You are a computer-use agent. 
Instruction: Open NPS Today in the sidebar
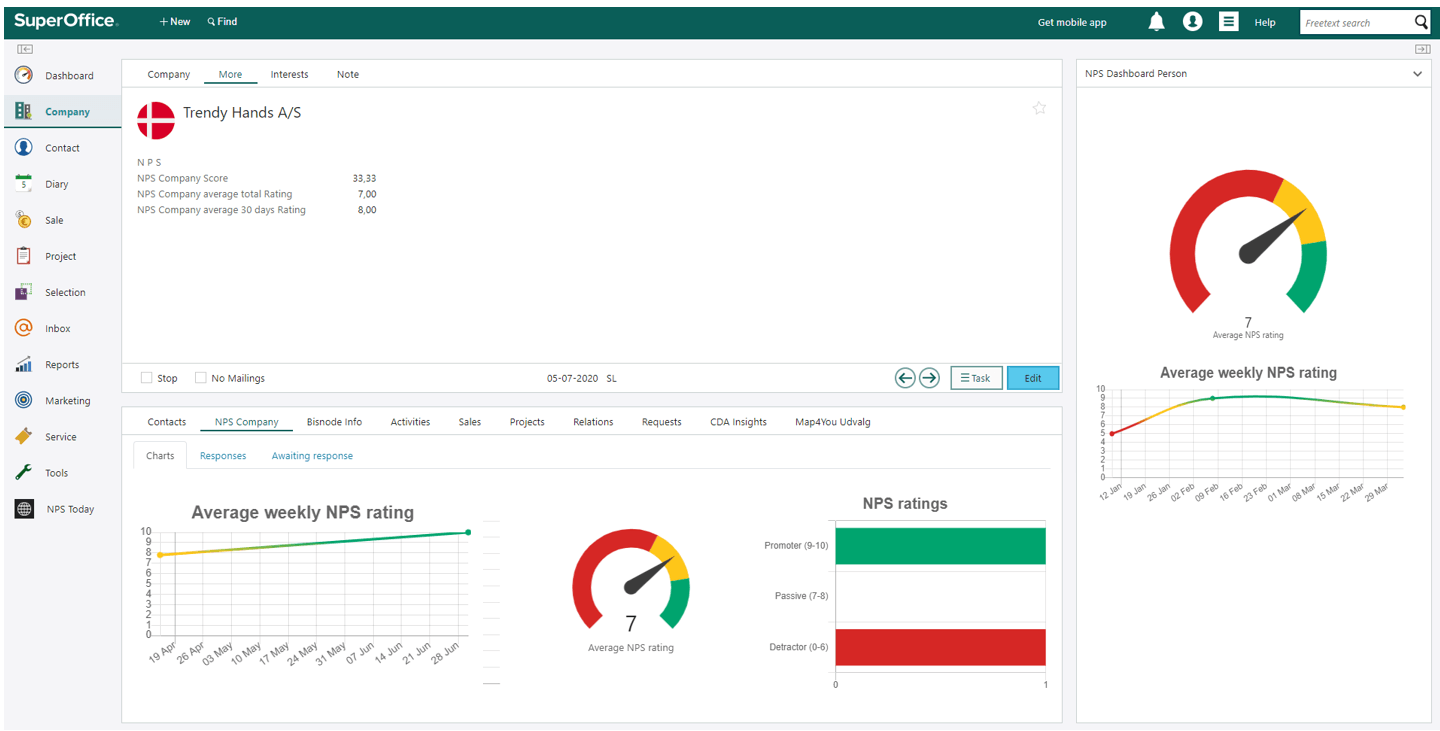pos(69,509)
